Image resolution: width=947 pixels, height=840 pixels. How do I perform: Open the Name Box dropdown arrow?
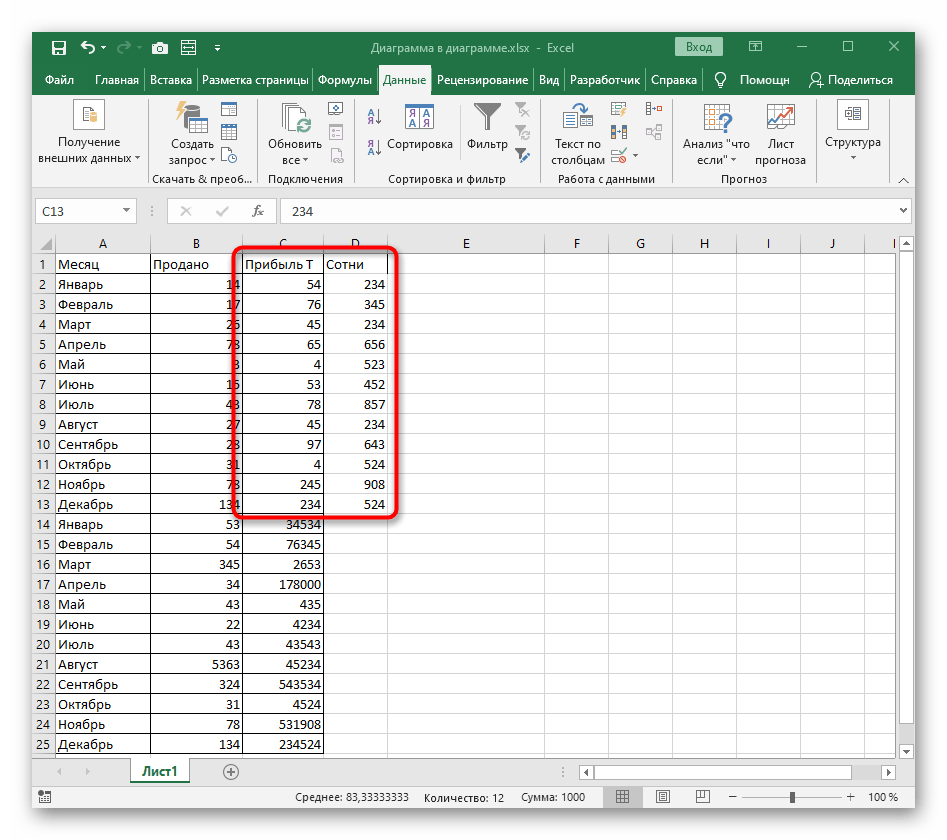click(126, 211)
